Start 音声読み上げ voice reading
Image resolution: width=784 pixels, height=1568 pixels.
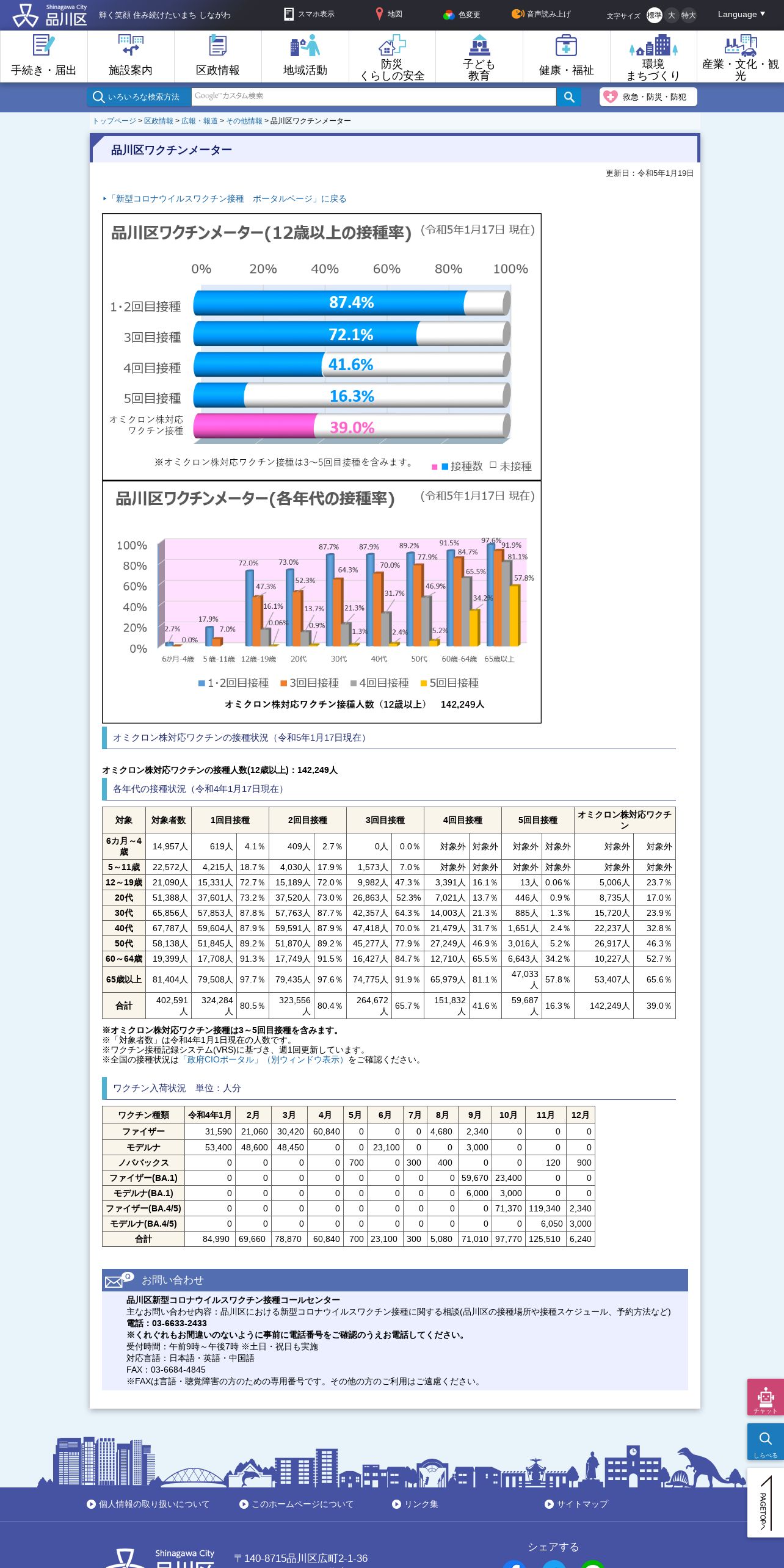tap(541, 14)
